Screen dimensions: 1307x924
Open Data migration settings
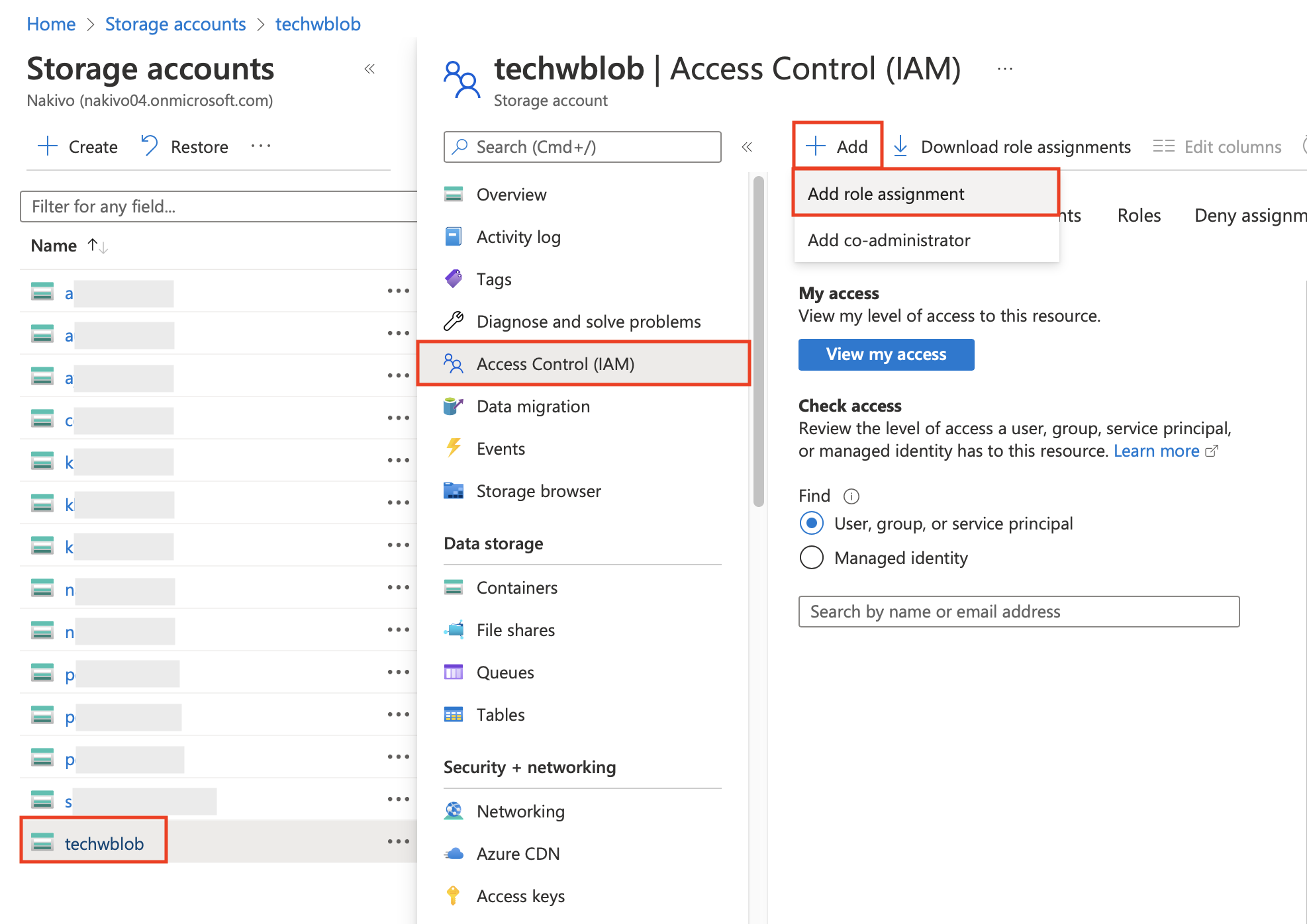(x=533, y=406)
